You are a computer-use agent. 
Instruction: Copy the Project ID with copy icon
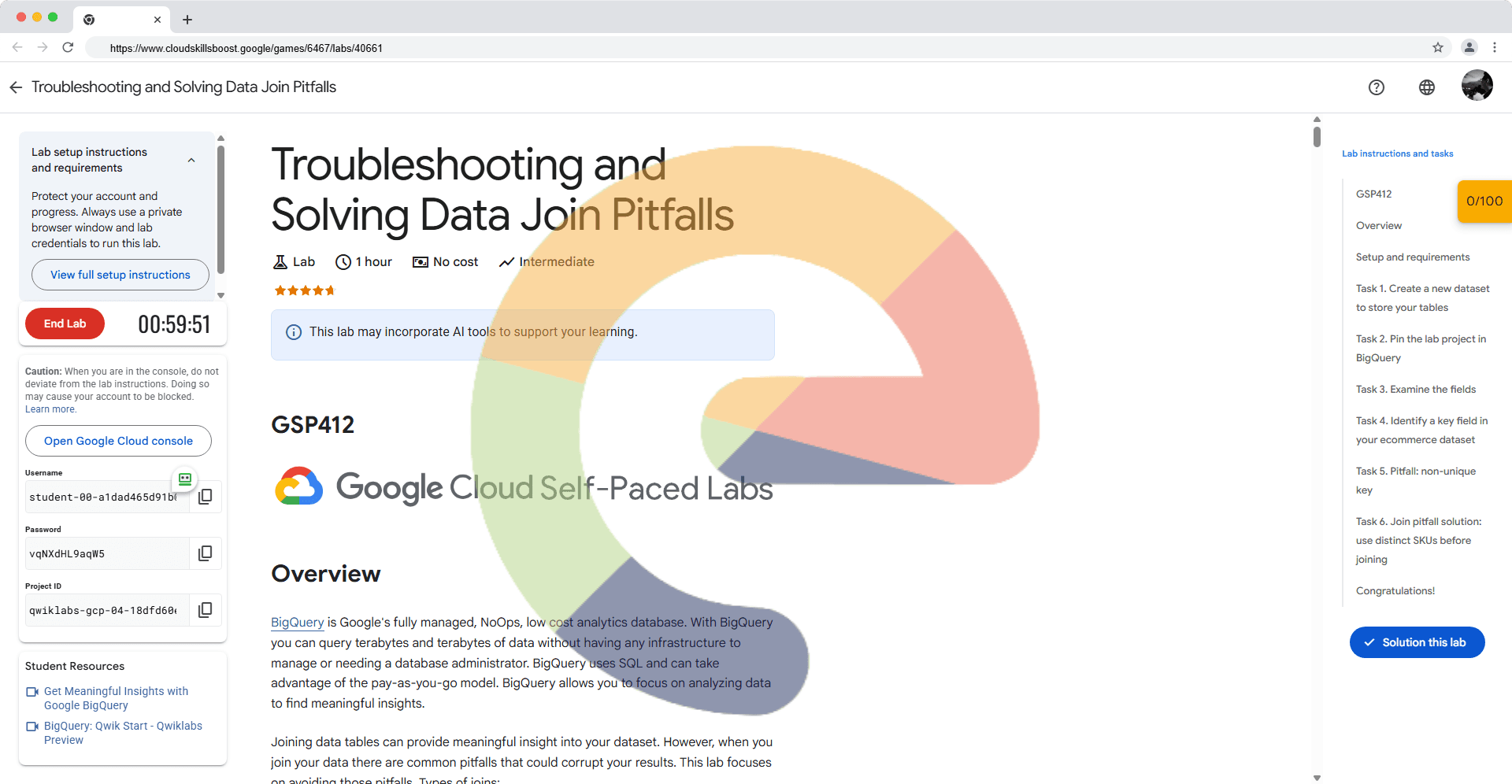click(x=205, y=610)
